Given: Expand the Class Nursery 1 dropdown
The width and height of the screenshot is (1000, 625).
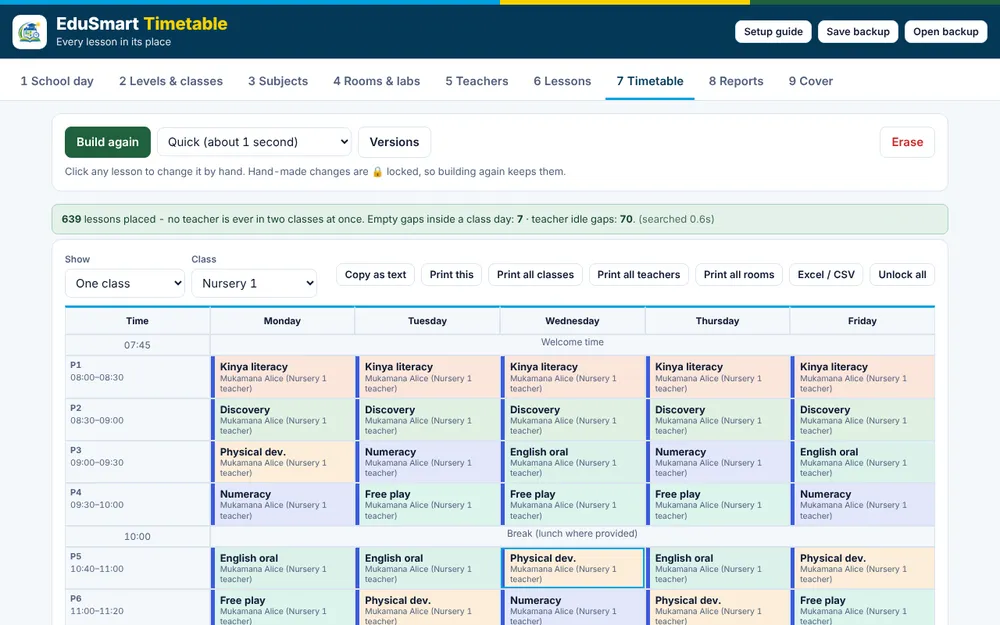Looking at the screenshot, I should click(x=254, y=283).
